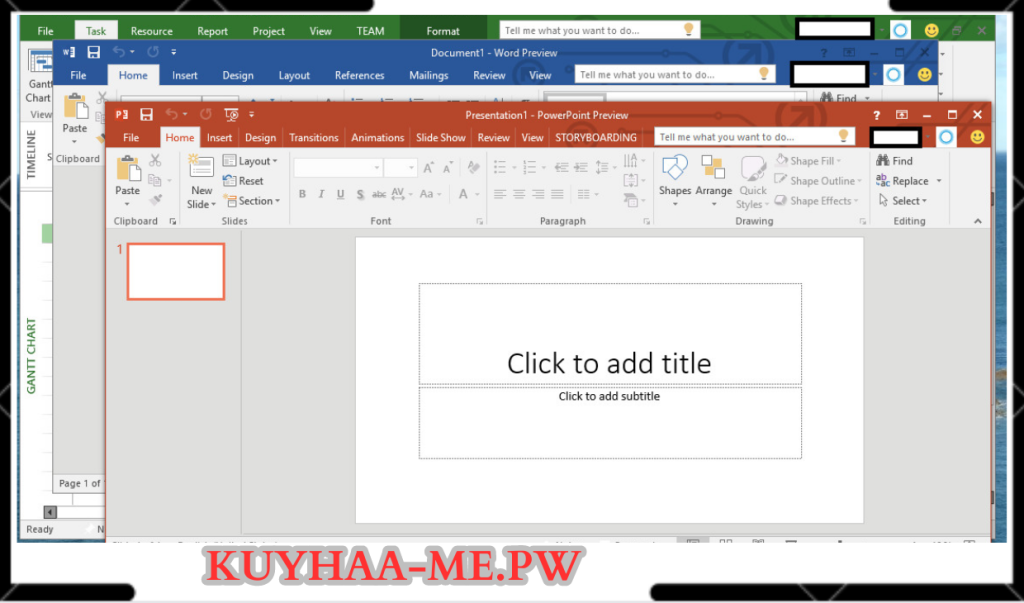
Task: Click the Cut scissors icon in PowerPoint
Action: 155,160
